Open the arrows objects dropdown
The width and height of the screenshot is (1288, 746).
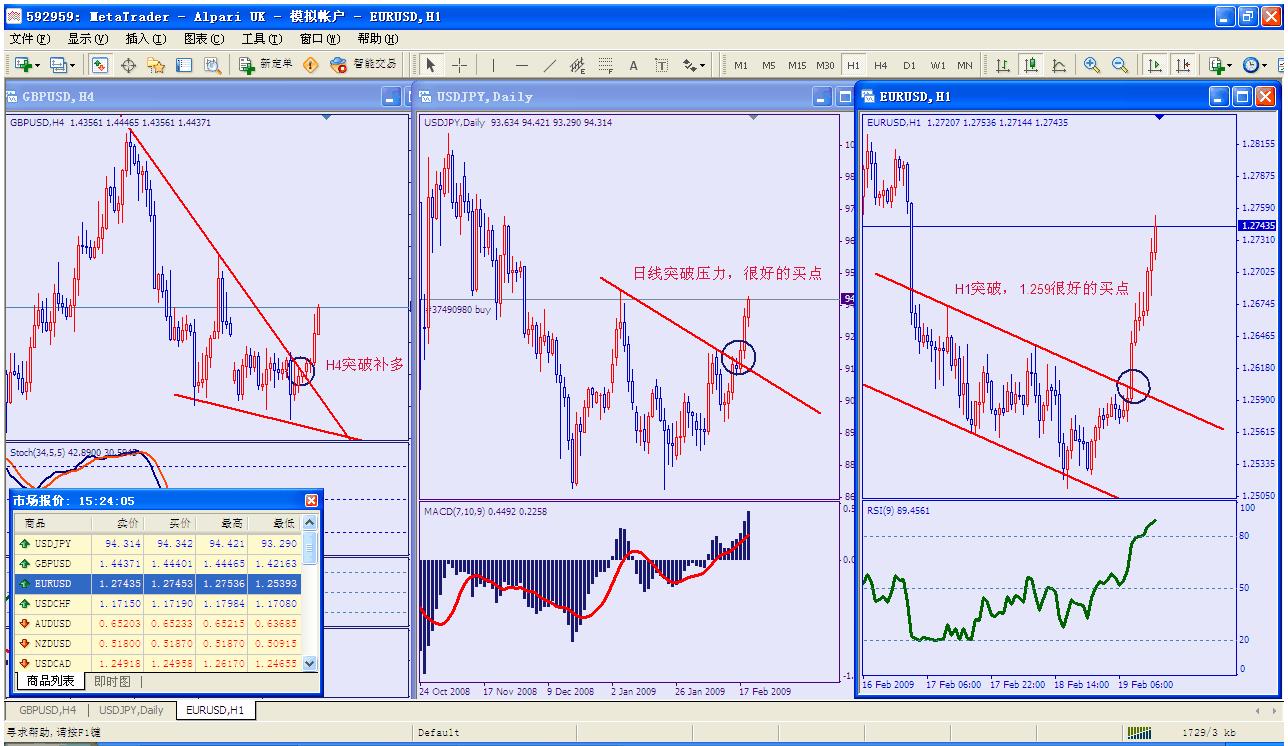pos(694,65)
